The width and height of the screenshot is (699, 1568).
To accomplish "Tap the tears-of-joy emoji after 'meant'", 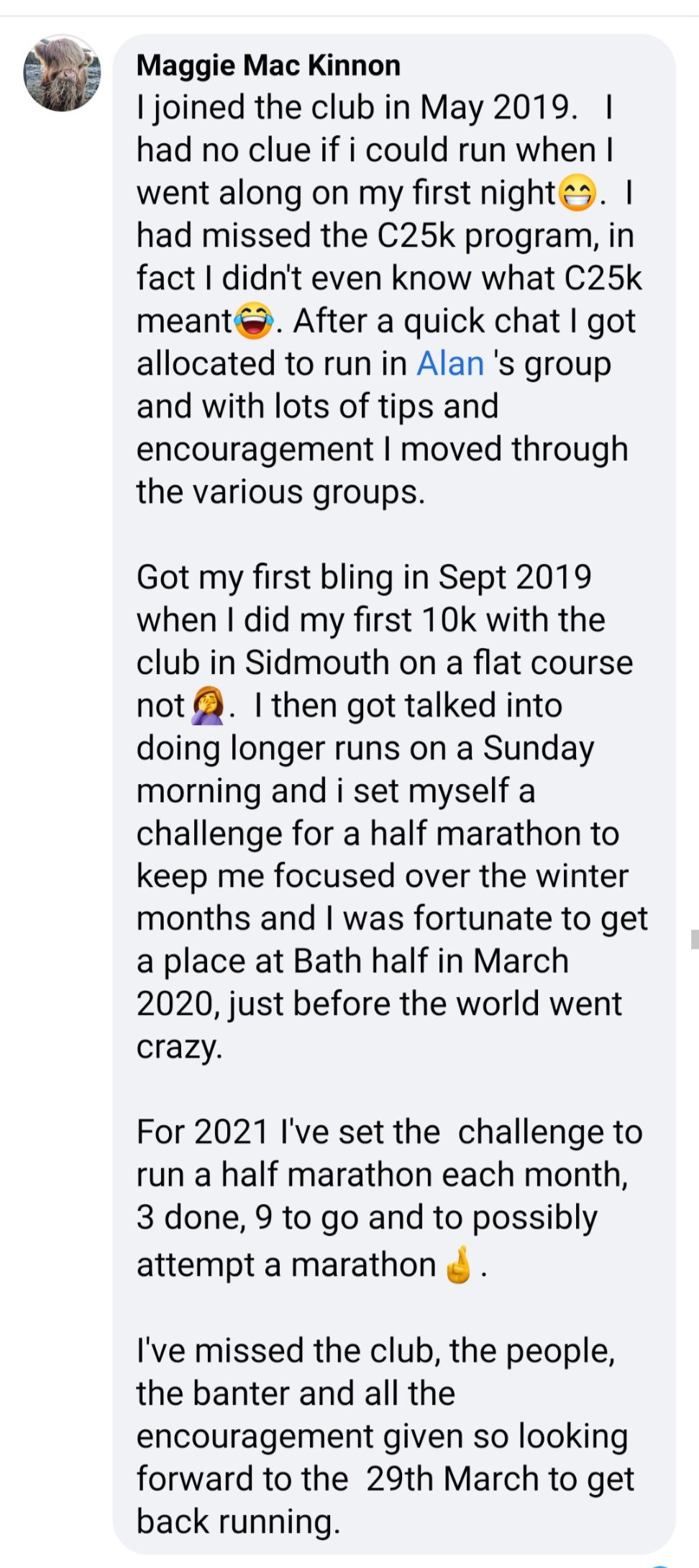I will 254,321.
